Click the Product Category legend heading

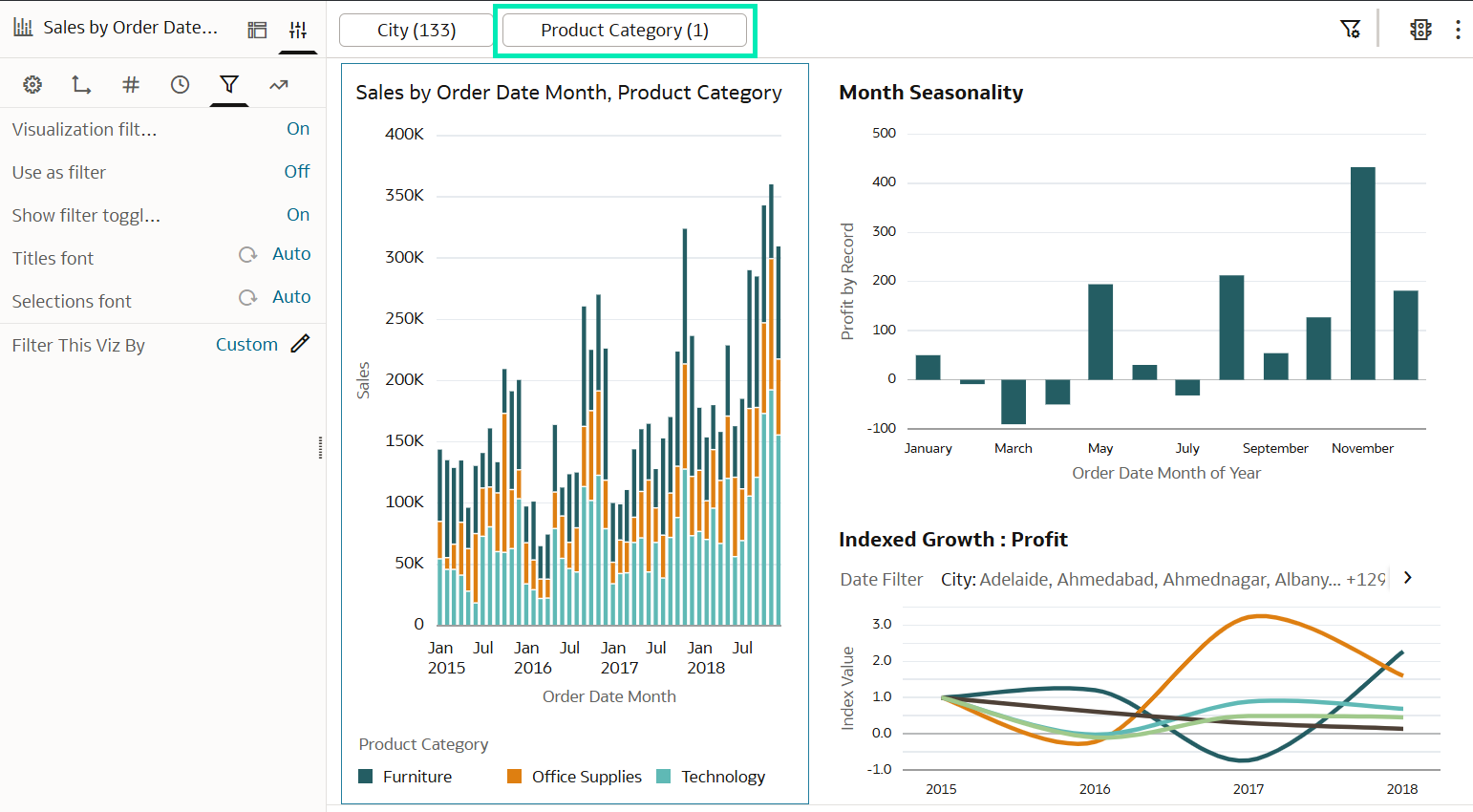tap(423, 745)
